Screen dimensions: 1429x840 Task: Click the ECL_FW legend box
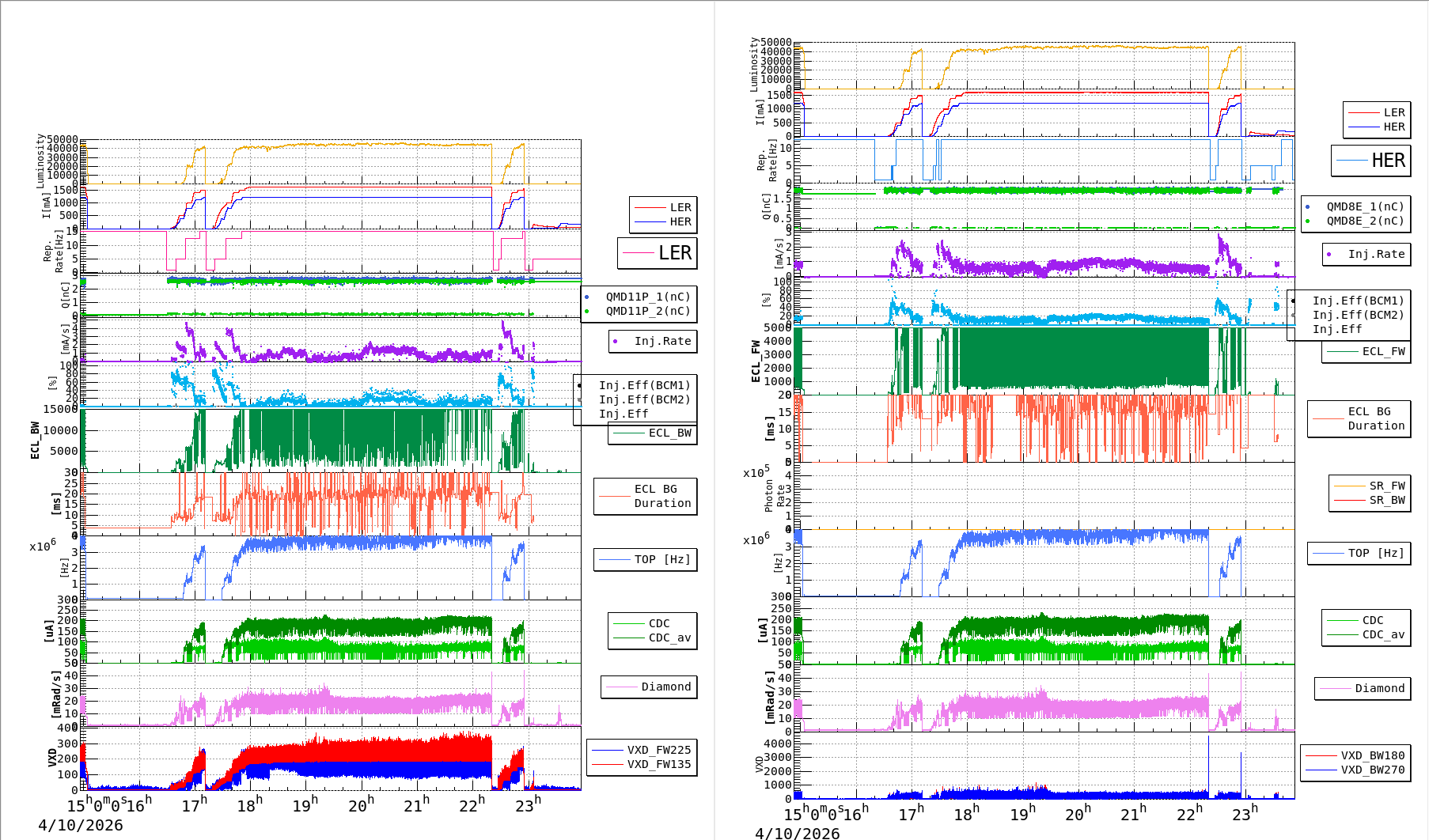coord(1366,351)
